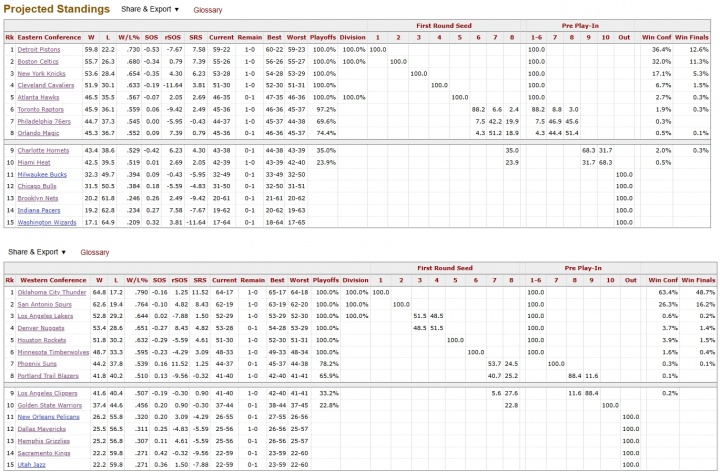
Task: Open the San Antonio Spurs link
Action: pyautogui.click(x=45, y=304)
